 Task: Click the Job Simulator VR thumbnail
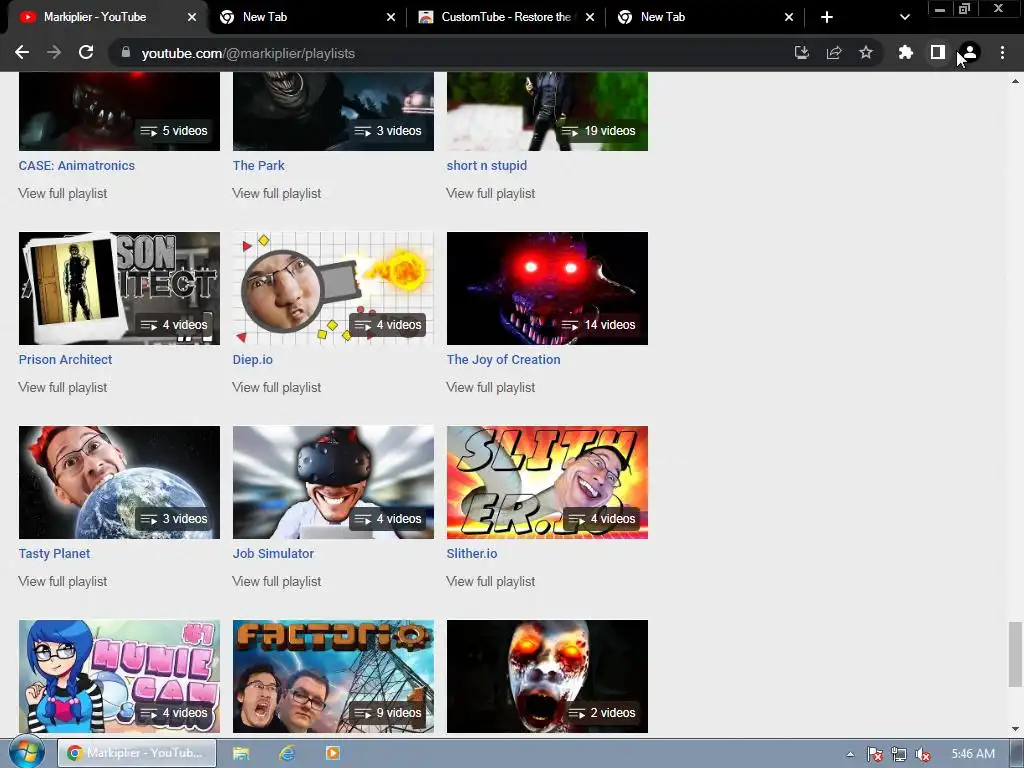333,482
